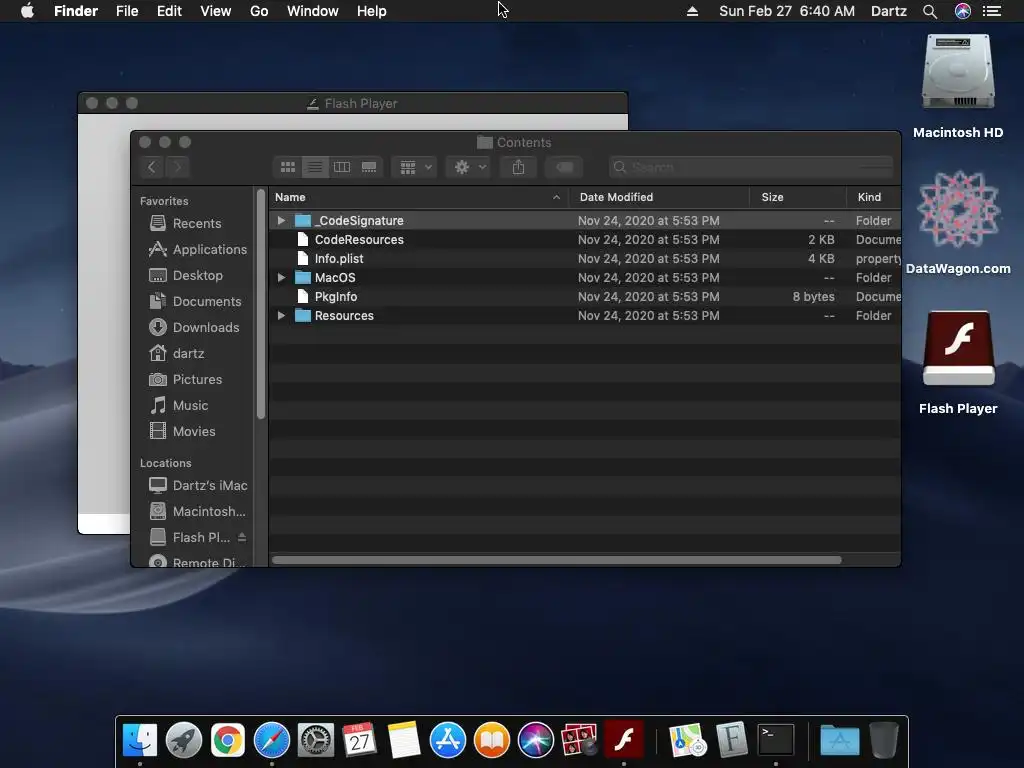Image resolution: width=1024 pixels, height=768 pixels.
Task: Open the Help menu
Action: coord(372,11)
